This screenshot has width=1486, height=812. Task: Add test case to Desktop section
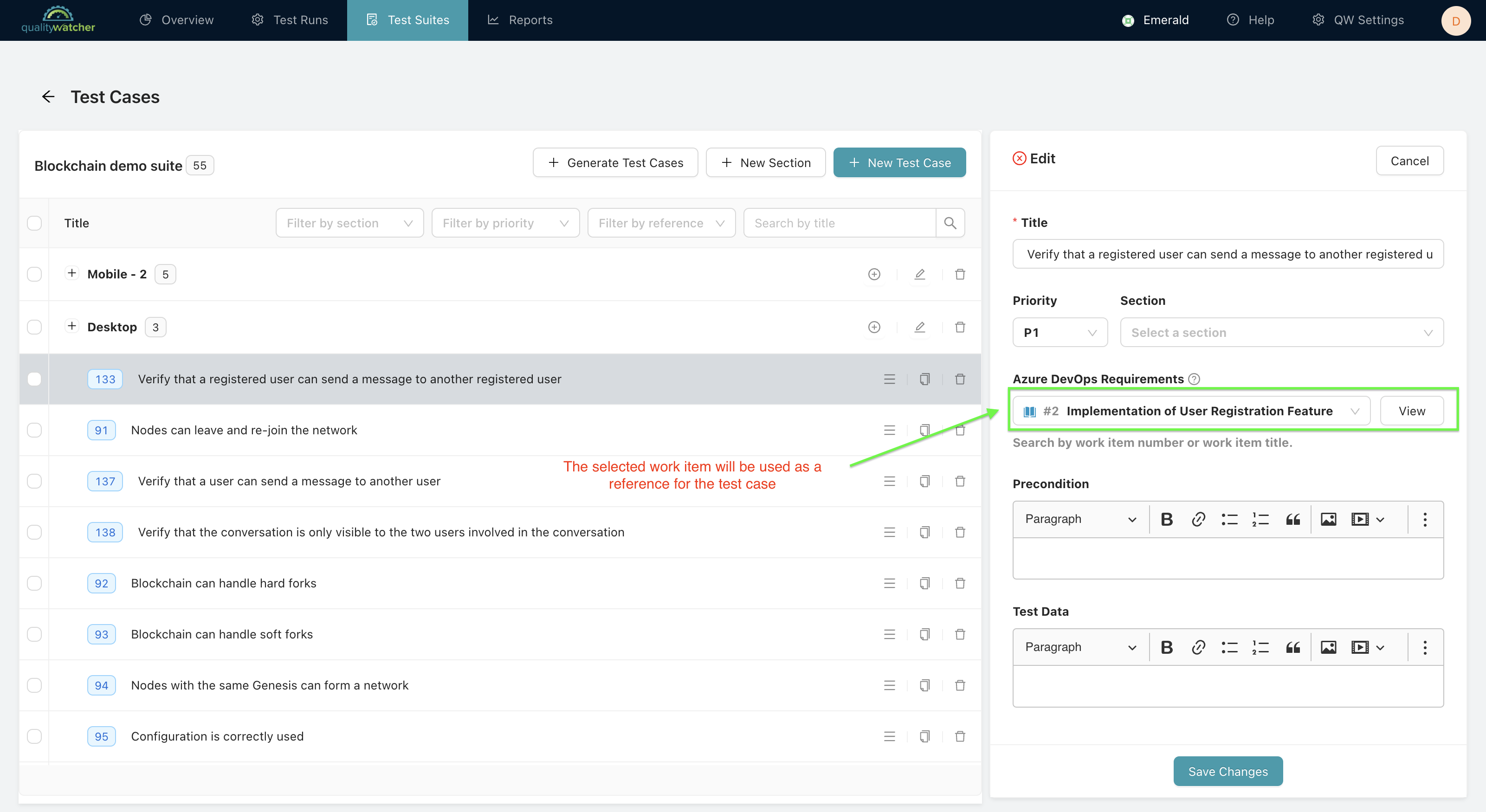point(874,327)
